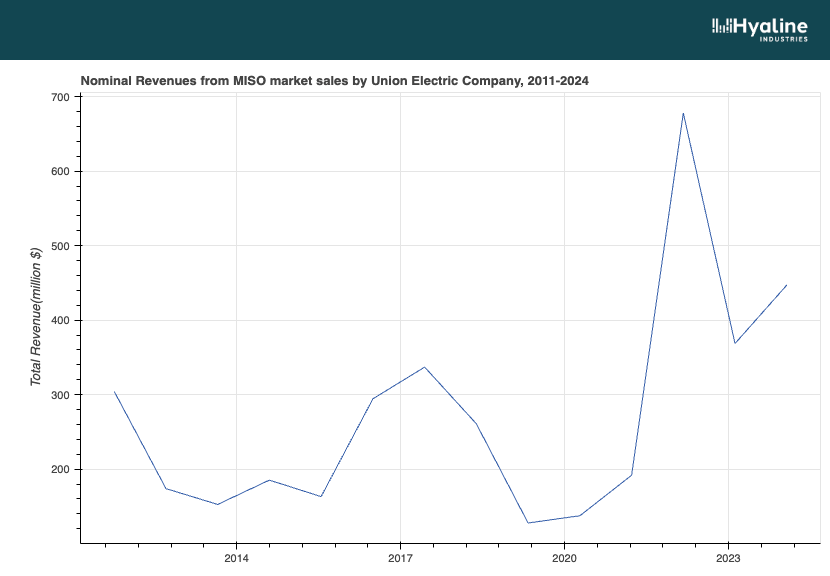Select the peak data point near 2022
Screen dimensions: 830x576
[x=684, y=114]
